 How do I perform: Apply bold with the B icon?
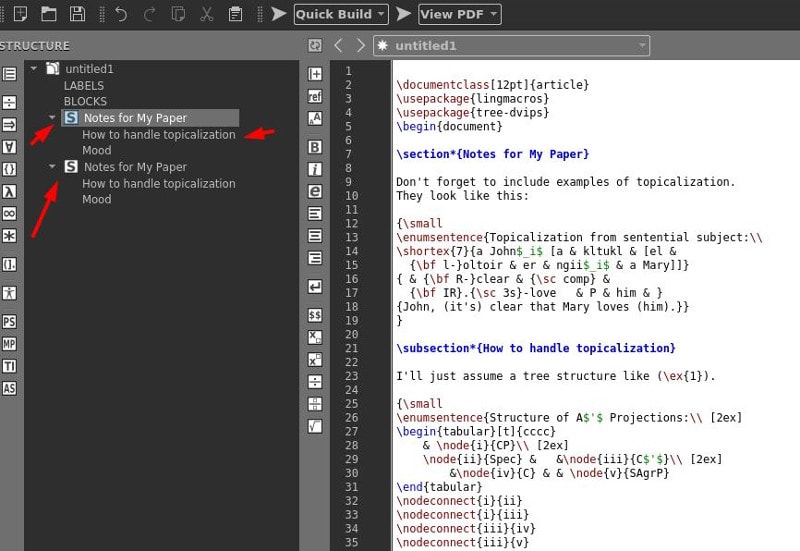[315, 147]
